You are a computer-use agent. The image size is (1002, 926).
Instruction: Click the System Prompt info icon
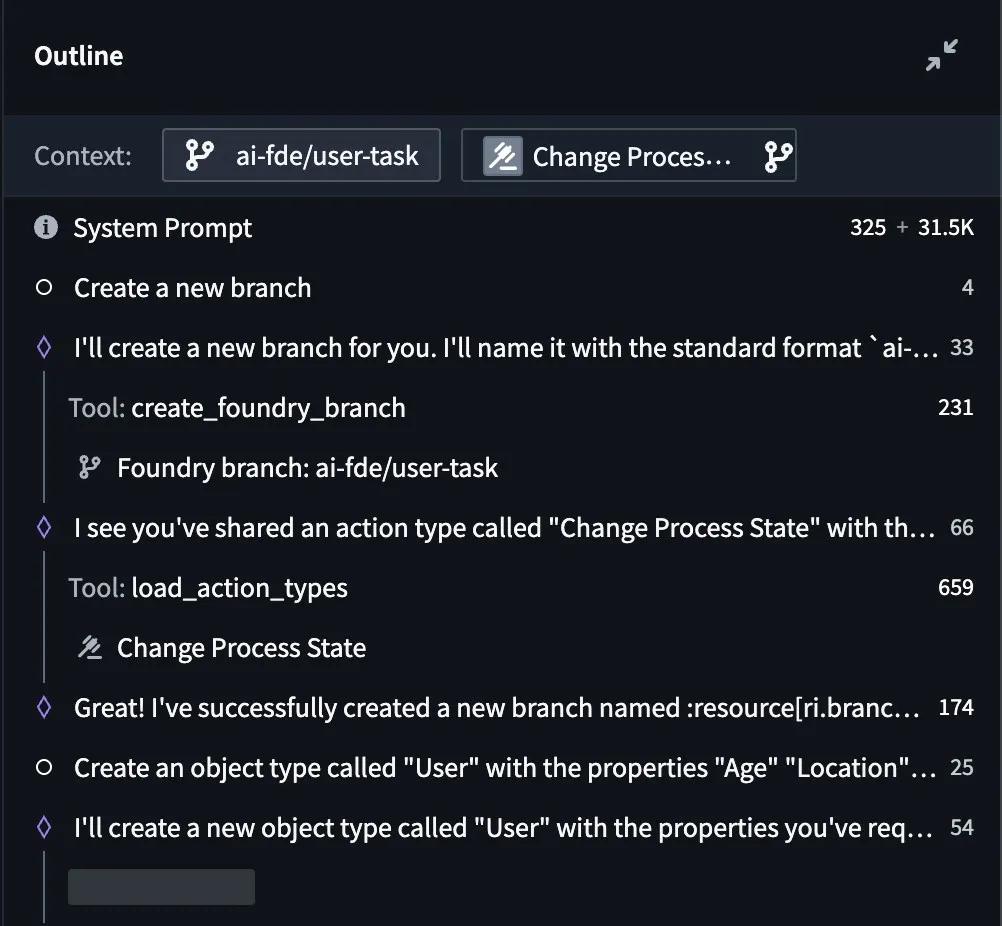pyautogui.click(x=45, y=227)
